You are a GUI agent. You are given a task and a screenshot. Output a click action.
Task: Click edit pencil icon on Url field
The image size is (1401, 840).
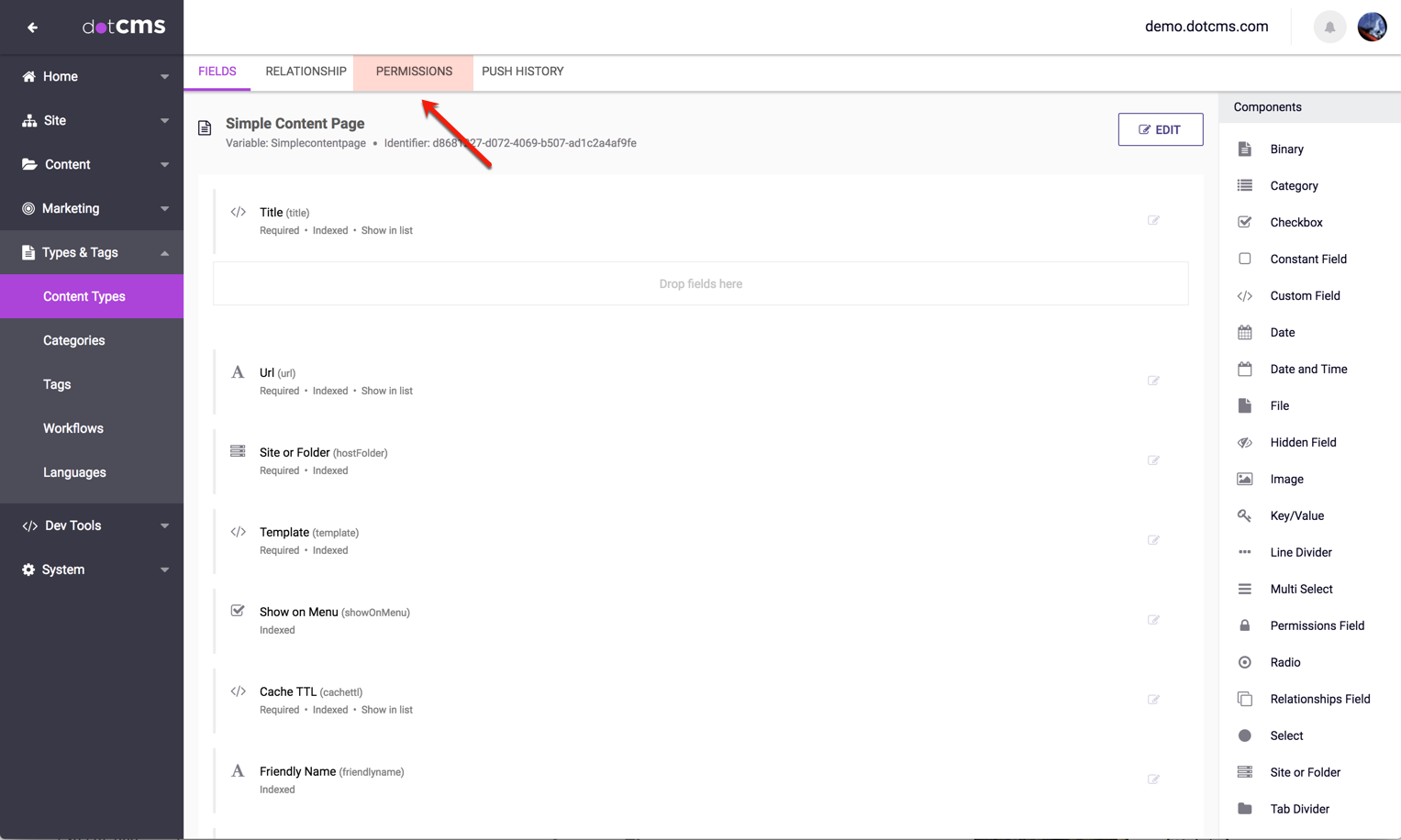pyautogui.click(x=1153, y=381)
